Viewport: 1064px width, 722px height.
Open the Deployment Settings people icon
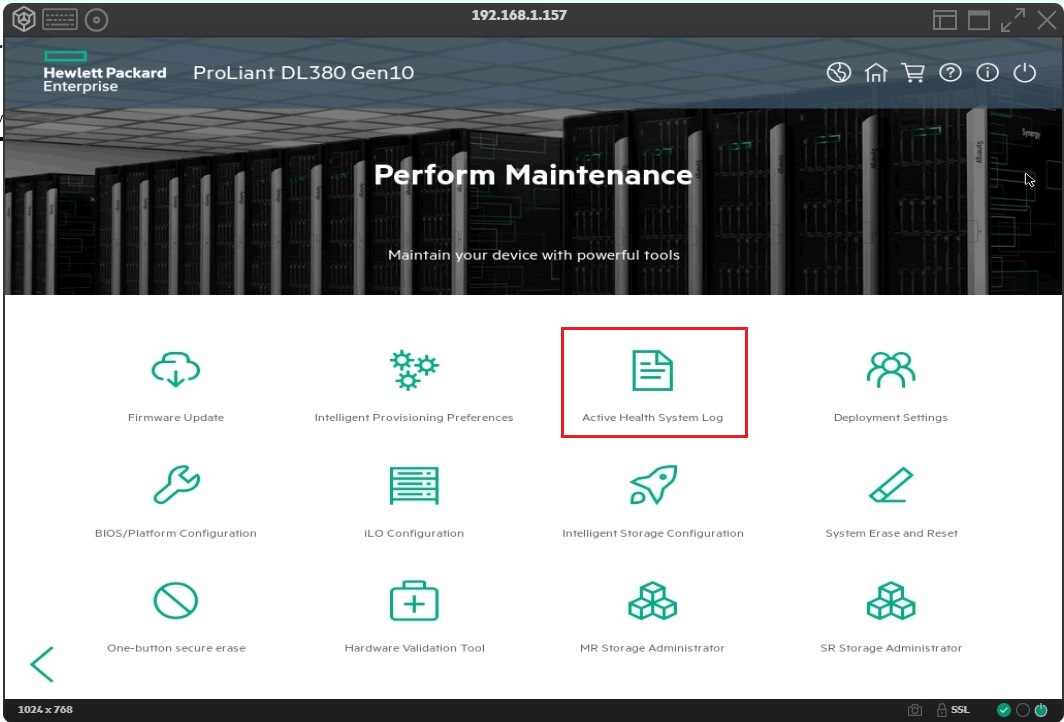[891, 370]
